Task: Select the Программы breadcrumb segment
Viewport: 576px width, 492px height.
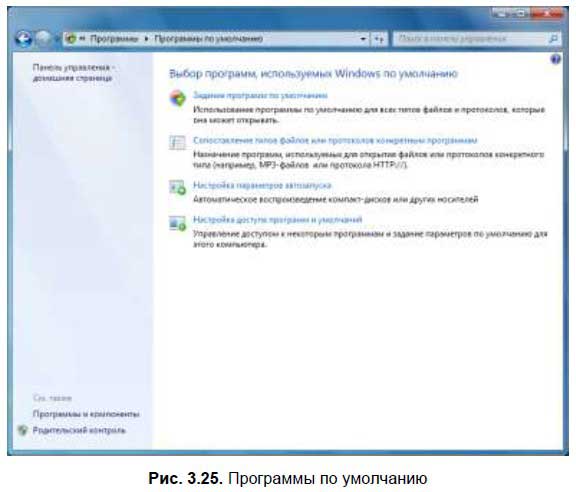Action: pyautogui.click(x=114, y=38)
